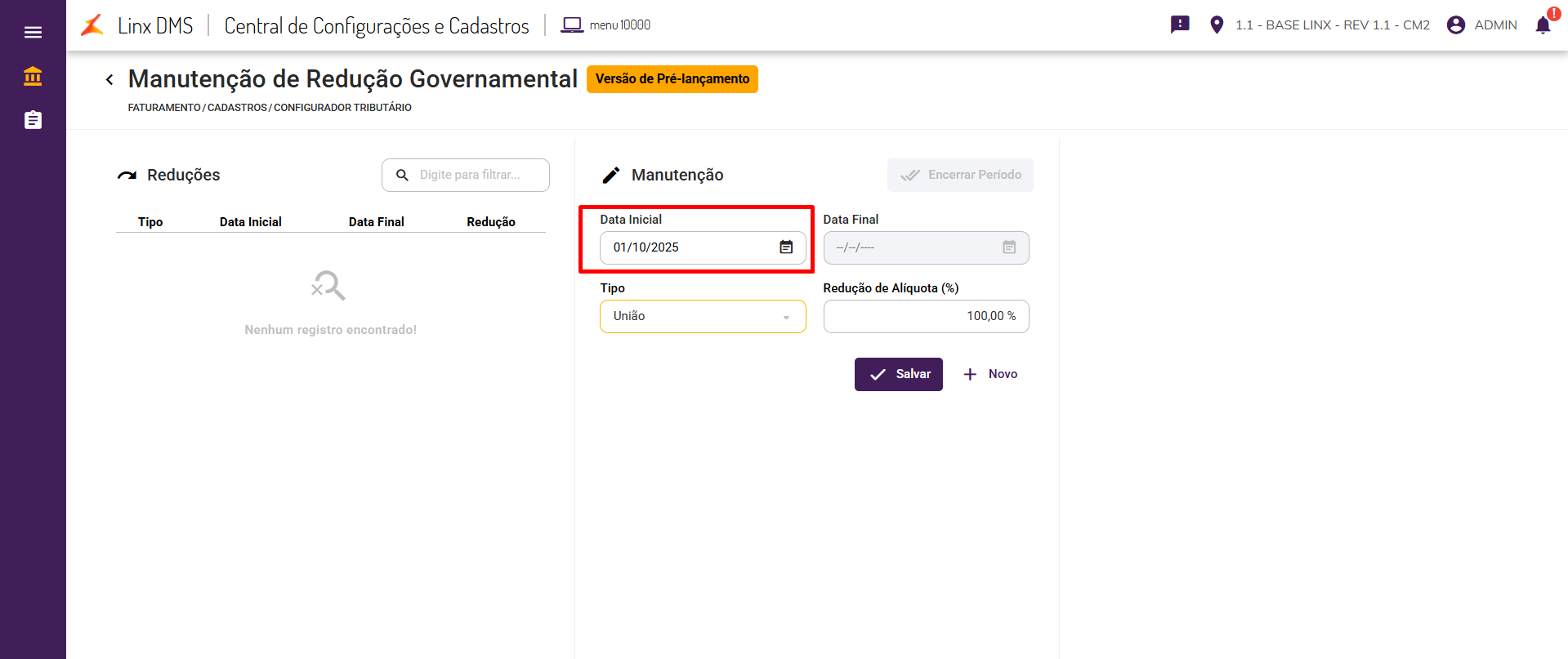Open the notifications bell
Image resolution: width=1568 pixels, height=659 pixels.
click(1543, 25)
